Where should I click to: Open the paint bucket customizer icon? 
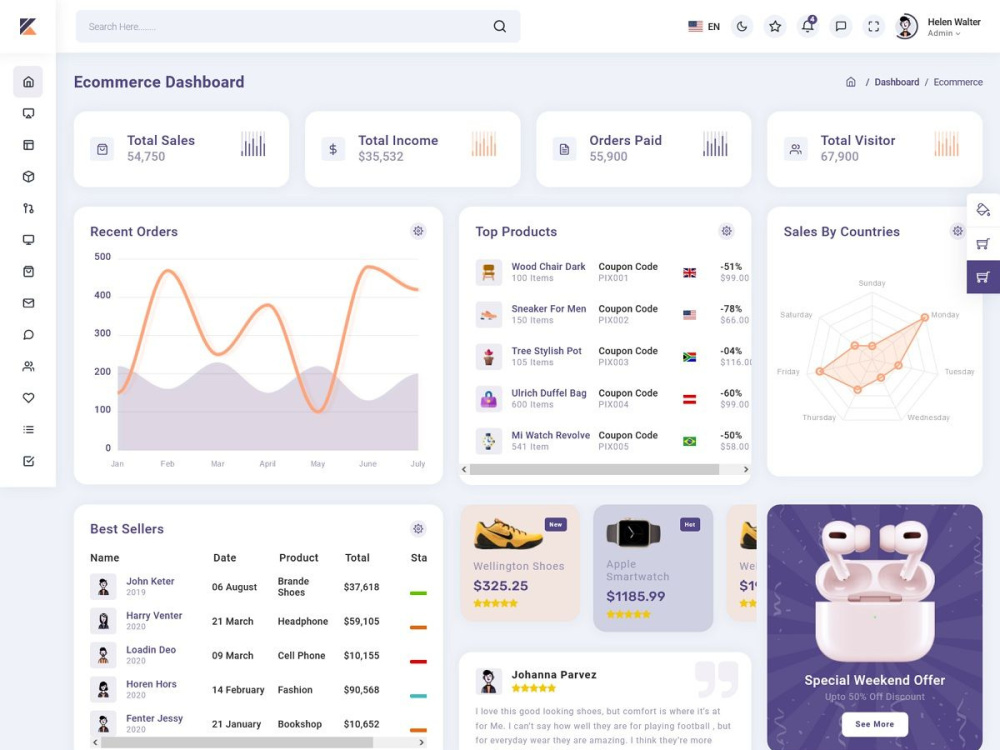(983, 210)
